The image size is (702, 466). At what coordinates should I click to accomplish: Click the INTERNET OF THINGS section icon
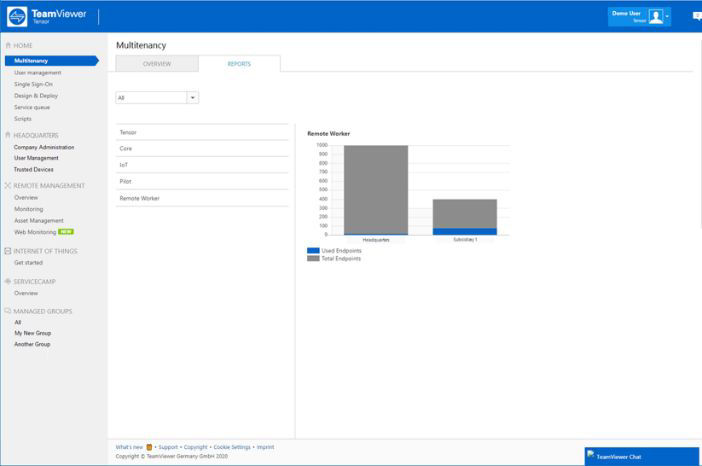tap(8, 251)
